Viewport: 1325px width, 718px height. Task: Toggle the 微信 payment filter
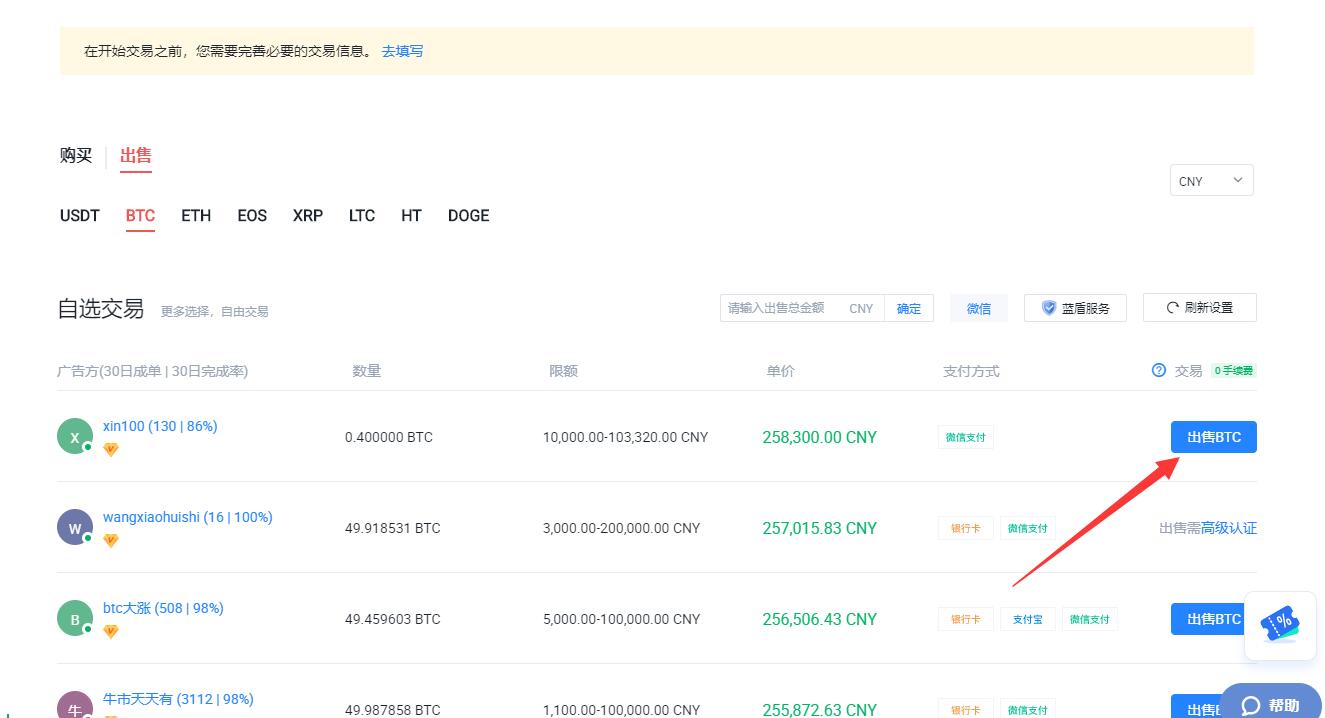978,308
